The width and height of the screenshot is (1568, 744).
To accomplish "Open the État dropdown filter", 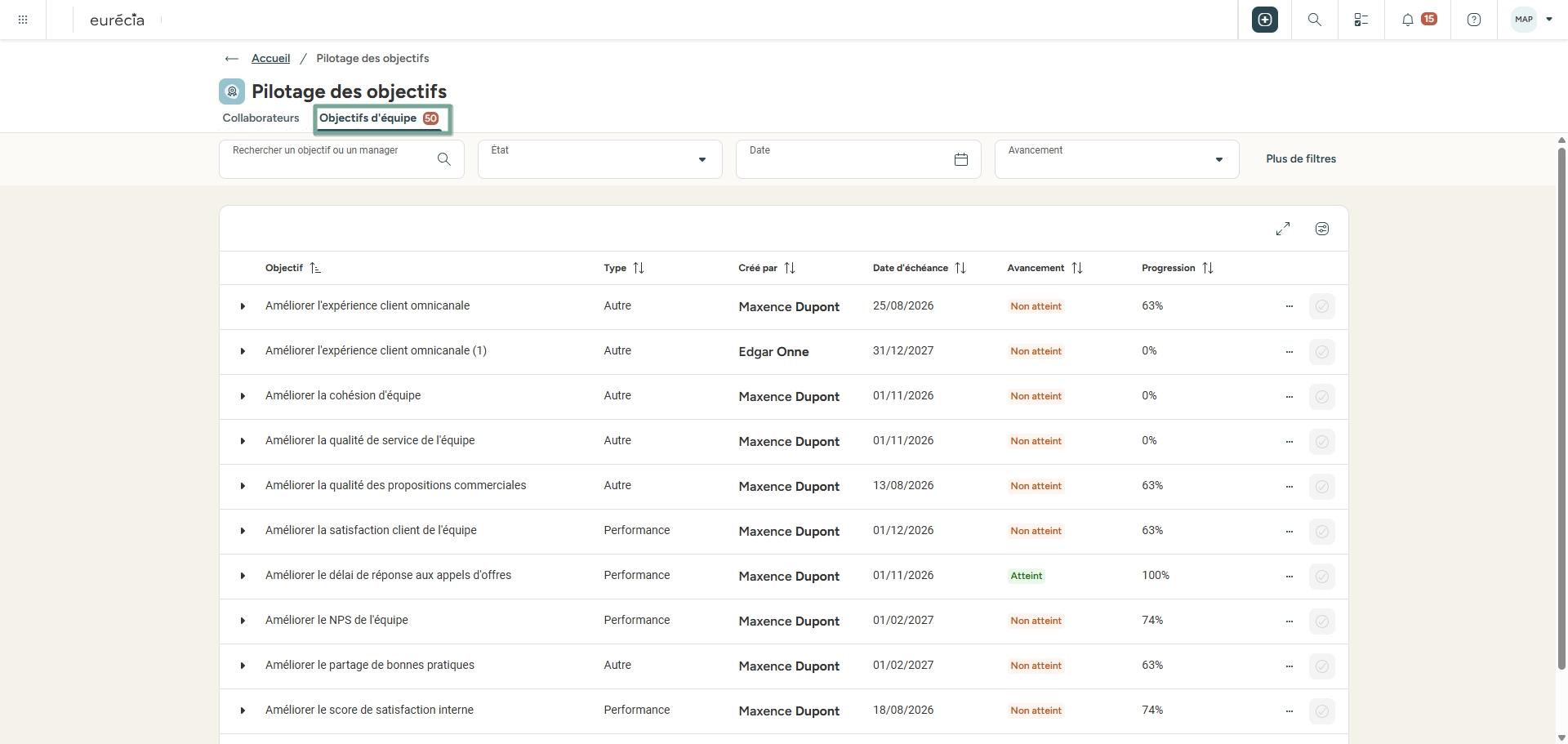I will point(600,159).
